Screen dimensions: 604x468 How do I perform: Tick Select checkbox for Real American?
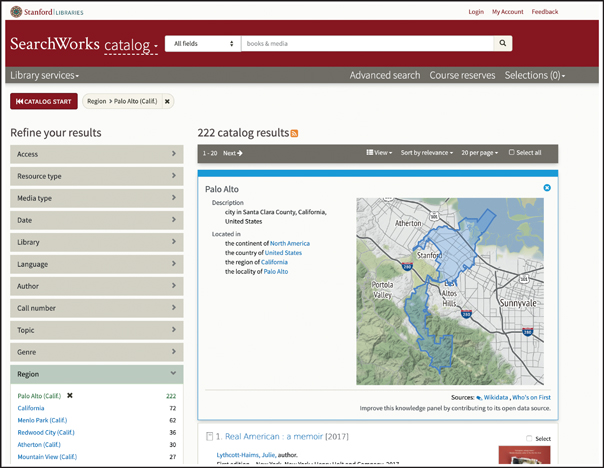tap(529, 438)
